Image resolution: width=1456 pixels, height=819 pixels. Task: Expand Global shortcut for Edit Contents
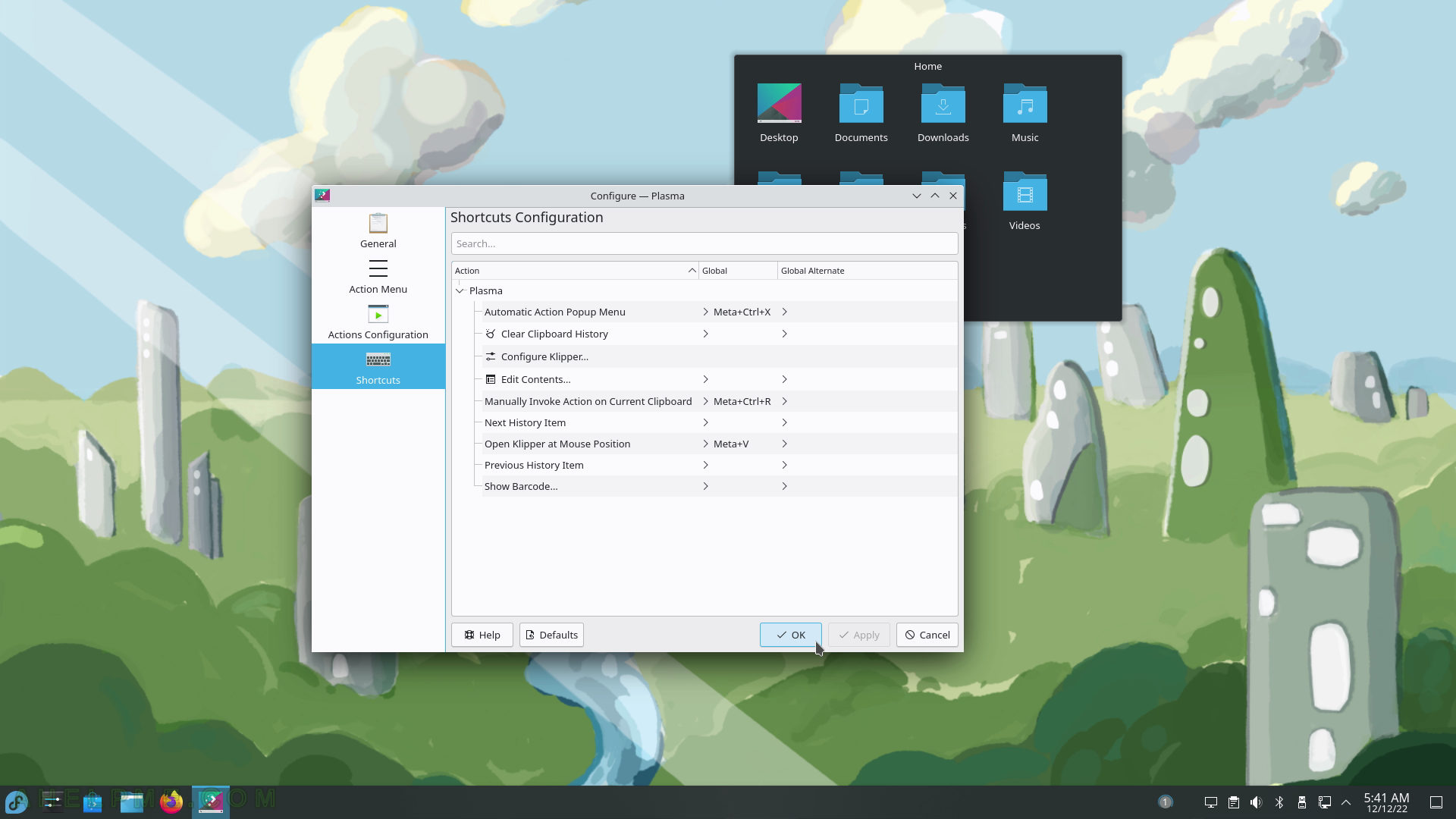pyautogui.click(x=705, y=379)
